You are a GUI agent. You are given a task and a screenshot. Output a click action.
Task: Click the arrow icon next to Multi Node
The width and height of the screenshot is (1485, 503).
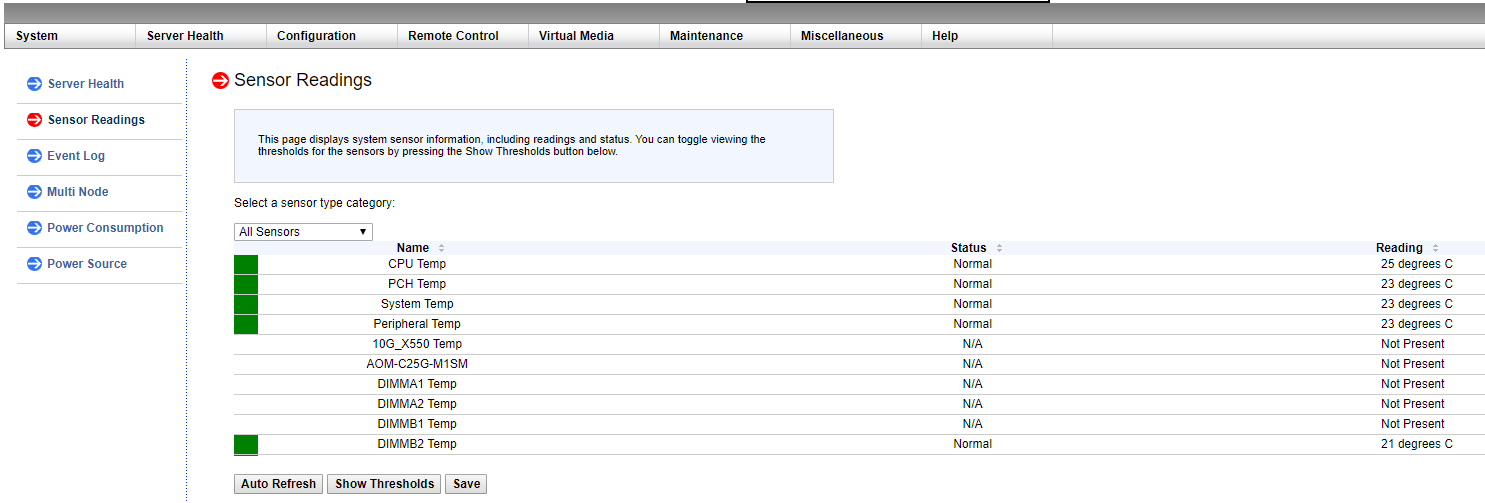pyautogui.click(x=35, y=192)
